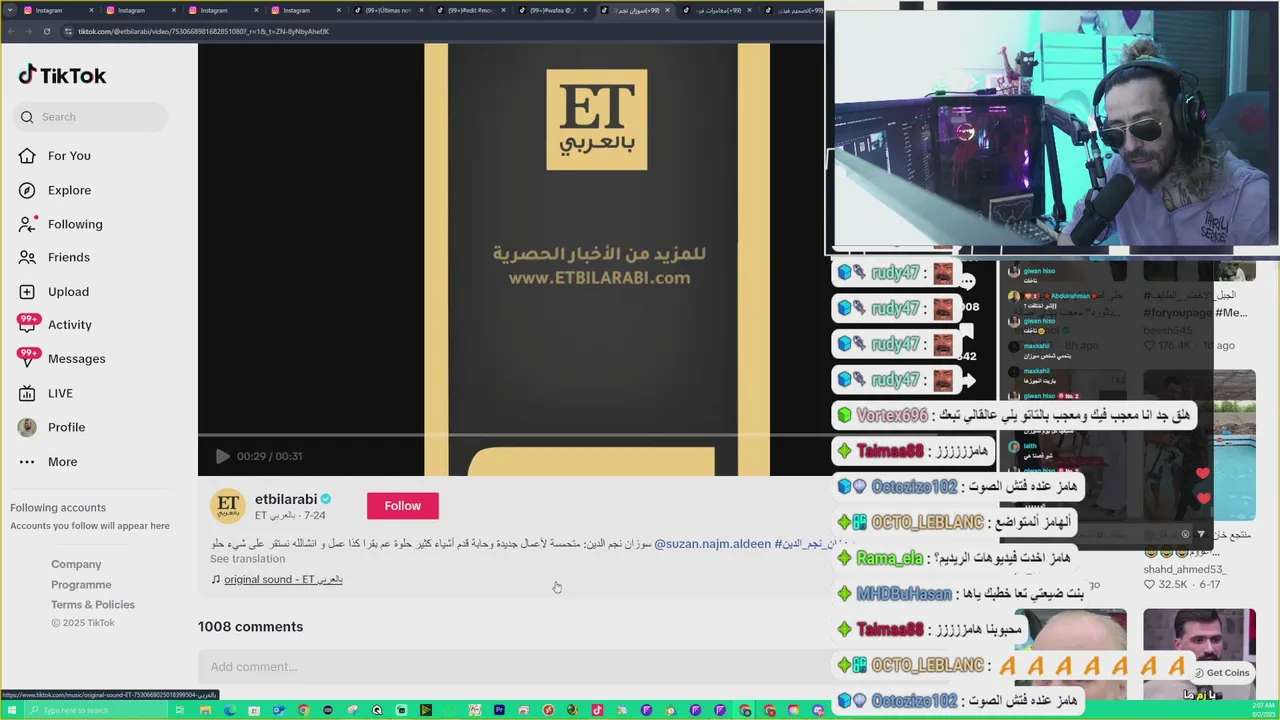Image resolution: width=1280 pixels, height=720 pixels.
Task: Click the '© 2025 TikTok' footer text
Action: 83,623
